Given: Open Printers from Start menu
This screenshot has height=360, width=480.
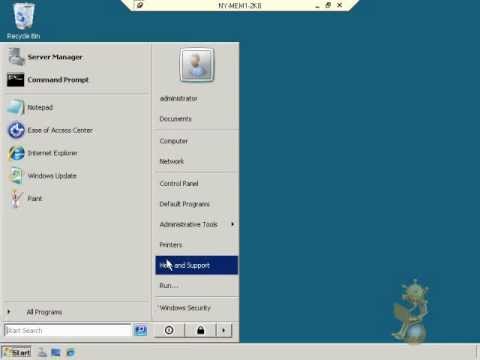Looking at the screenshot, I should (x=197, y=245).
